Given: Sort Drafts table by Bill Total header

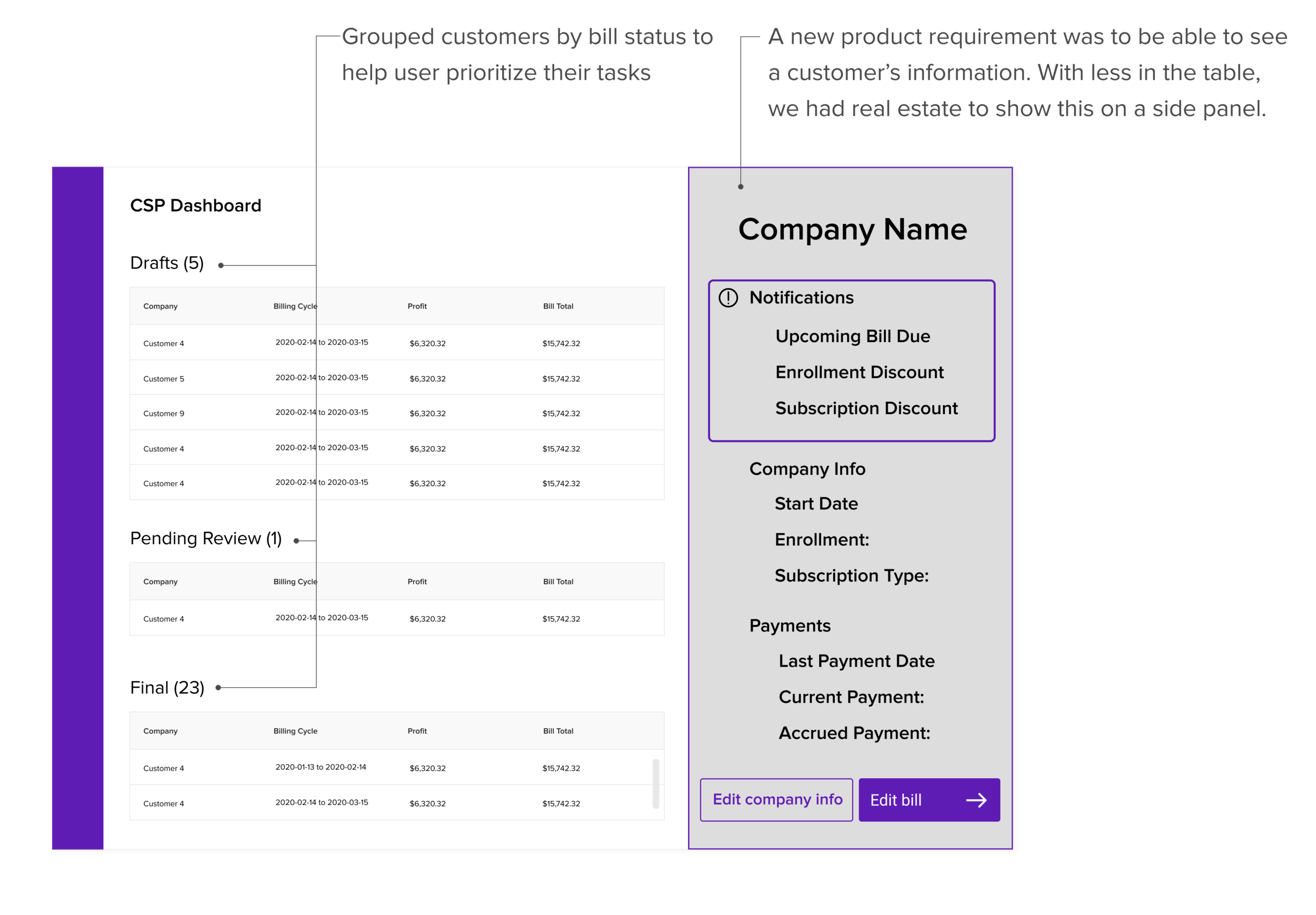Looking at the screenshot, I should tap(557, 307).
